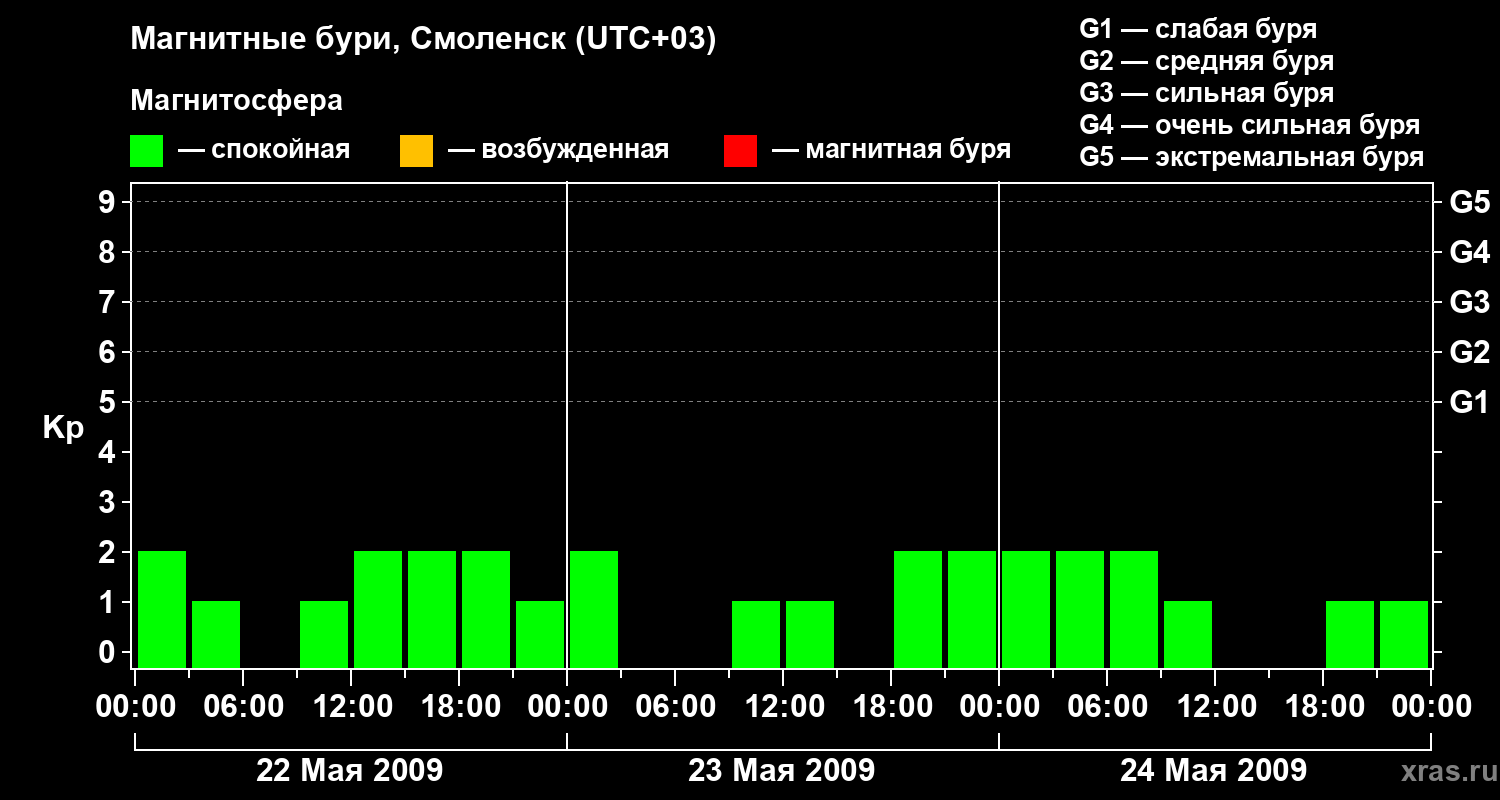This screenshot has width=1500, height=800.
Task: Click the orange 'возбужденная' legend swatch
Action: [416, 151]
